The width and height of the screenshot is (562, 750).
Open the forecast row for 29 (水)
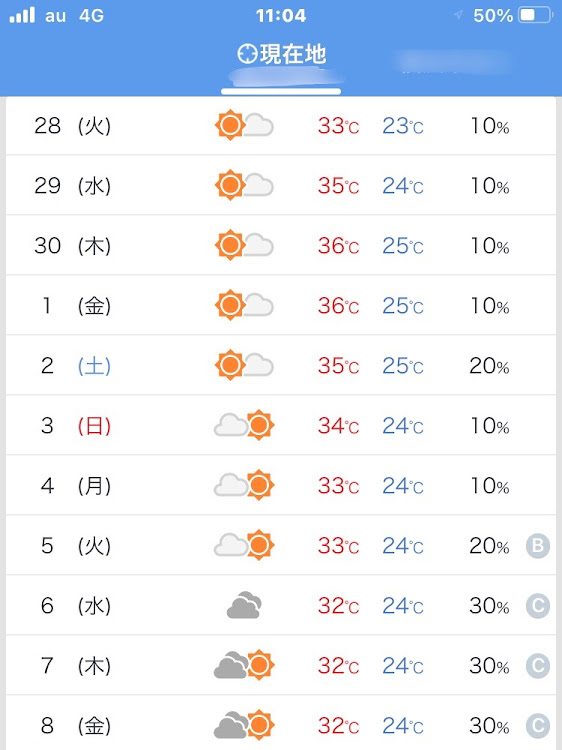[x=281, y=186]
